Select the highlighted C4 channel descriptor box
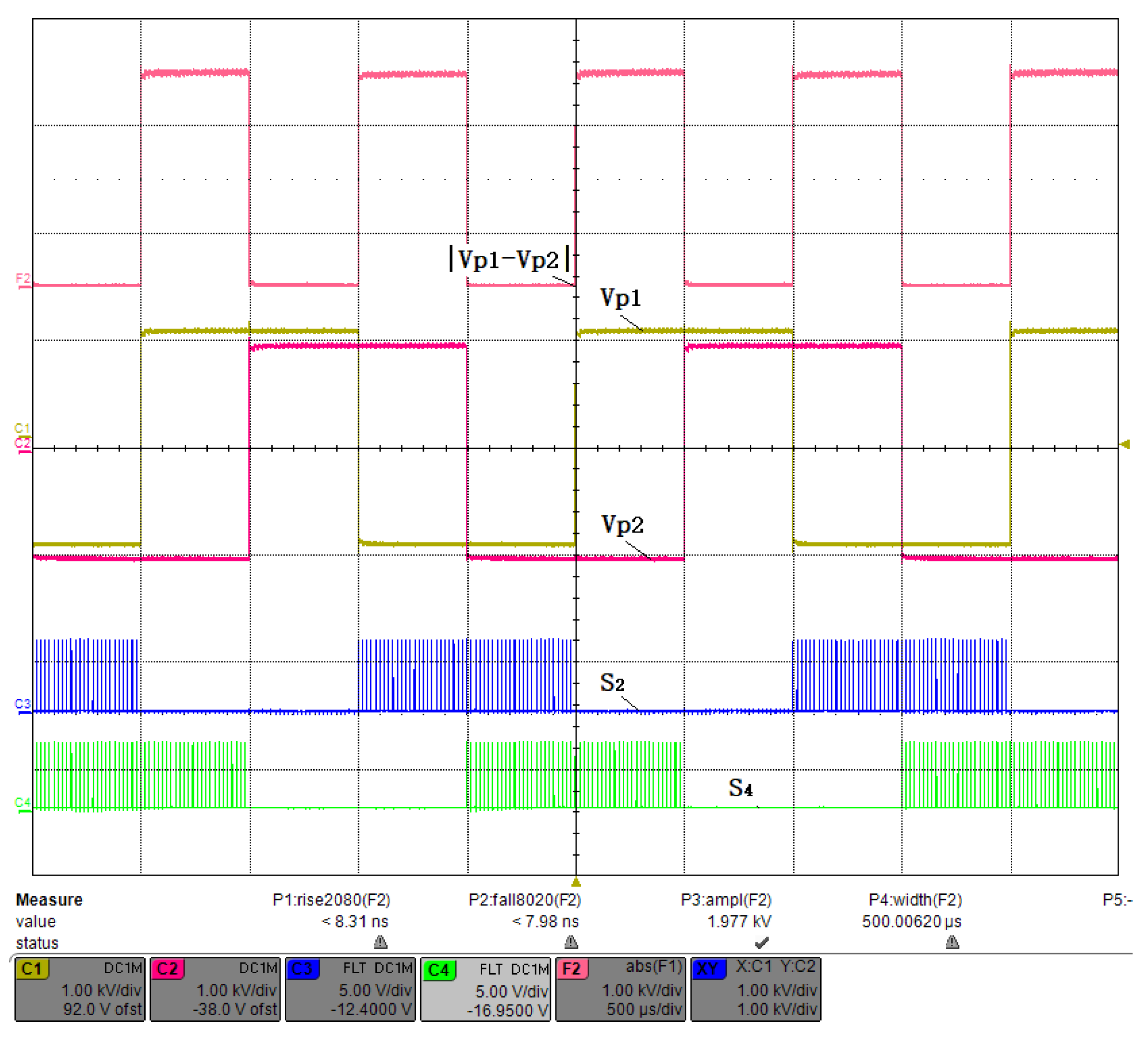1148x1039 pixels. pos(486,990)
